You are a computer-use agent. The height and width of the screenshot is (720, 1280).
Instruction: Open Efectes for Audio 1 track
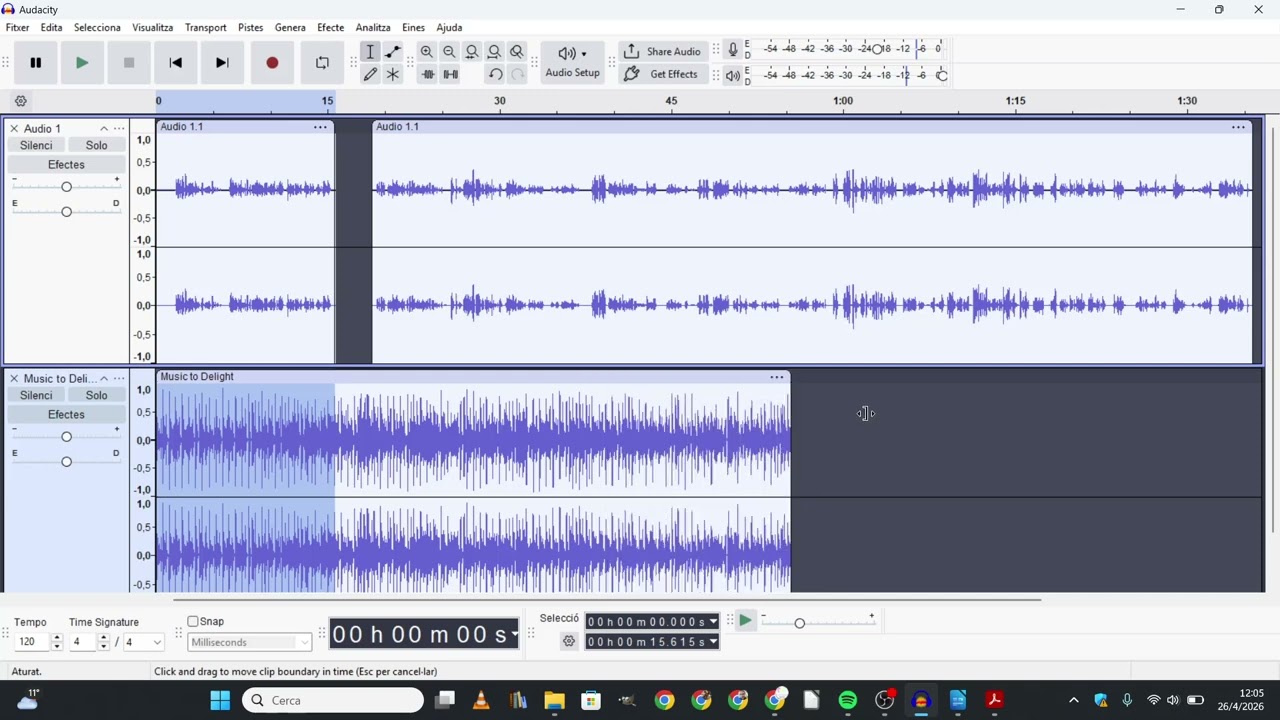pos(66,164)
